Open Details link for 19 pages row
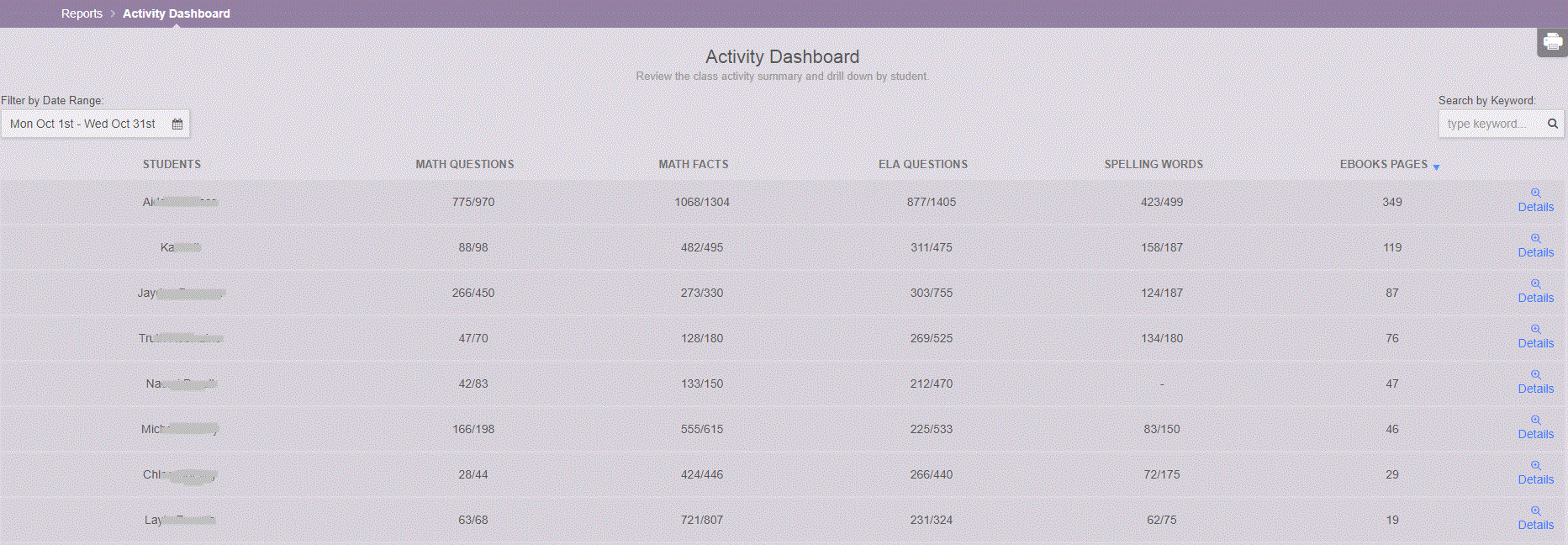Screen dimensions: 1568x545 click(1535, 525)
